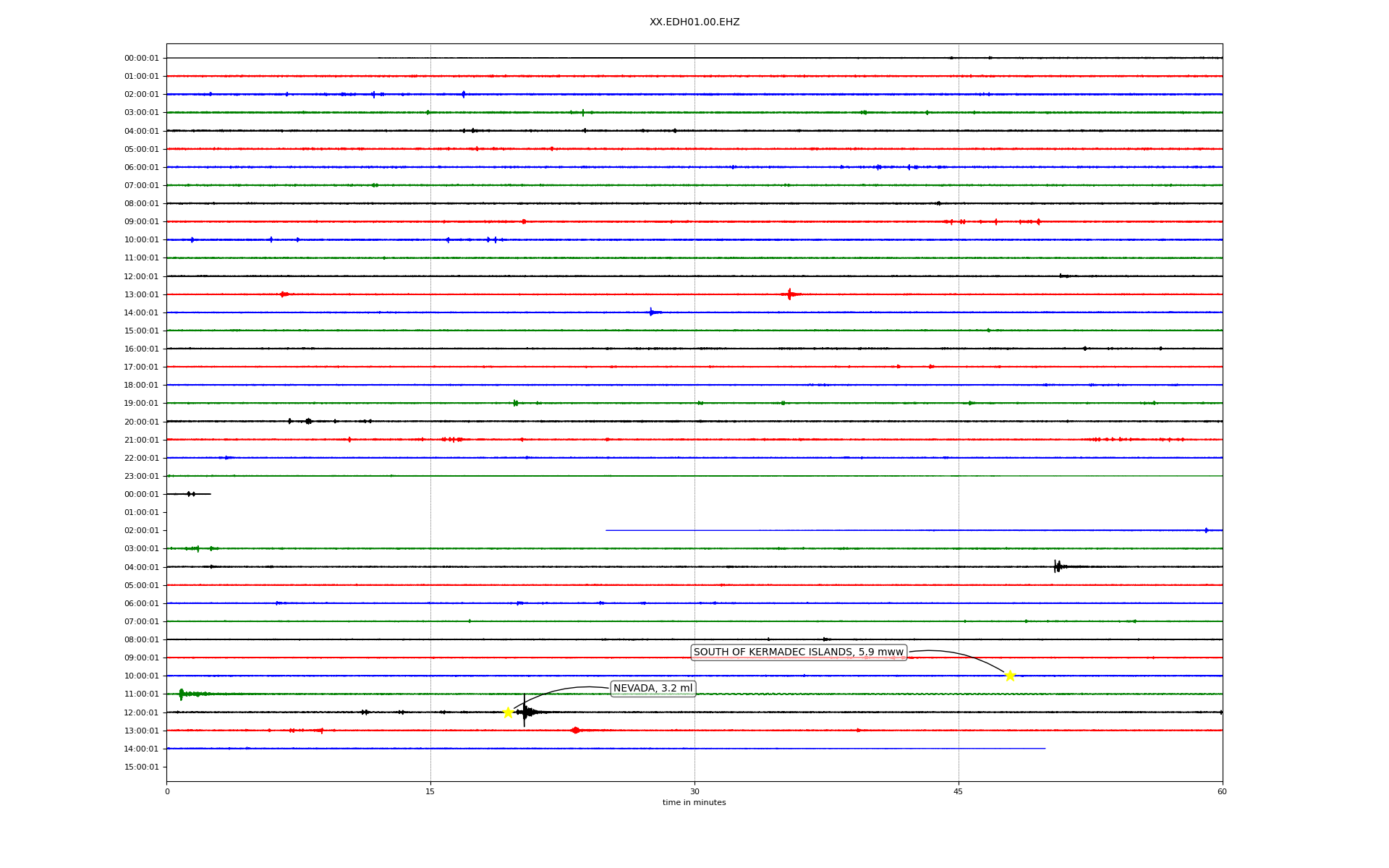Image resolution: width=1389 pixels, height=868 pixels.
Task: Click the left end of the partial blue 02:00:01 trace
Action: [608, 530]
